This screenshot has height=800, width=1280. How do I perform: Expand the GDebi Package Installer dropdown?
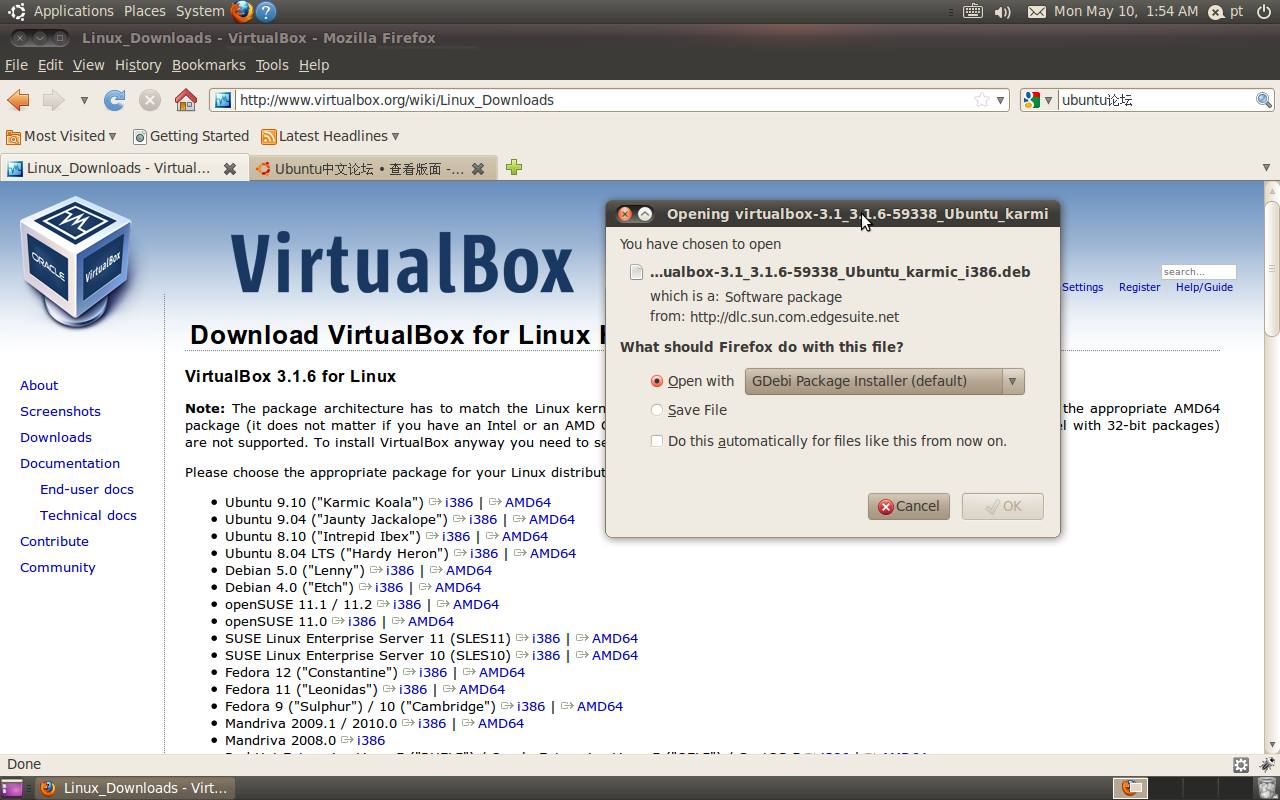coord(885,381)
